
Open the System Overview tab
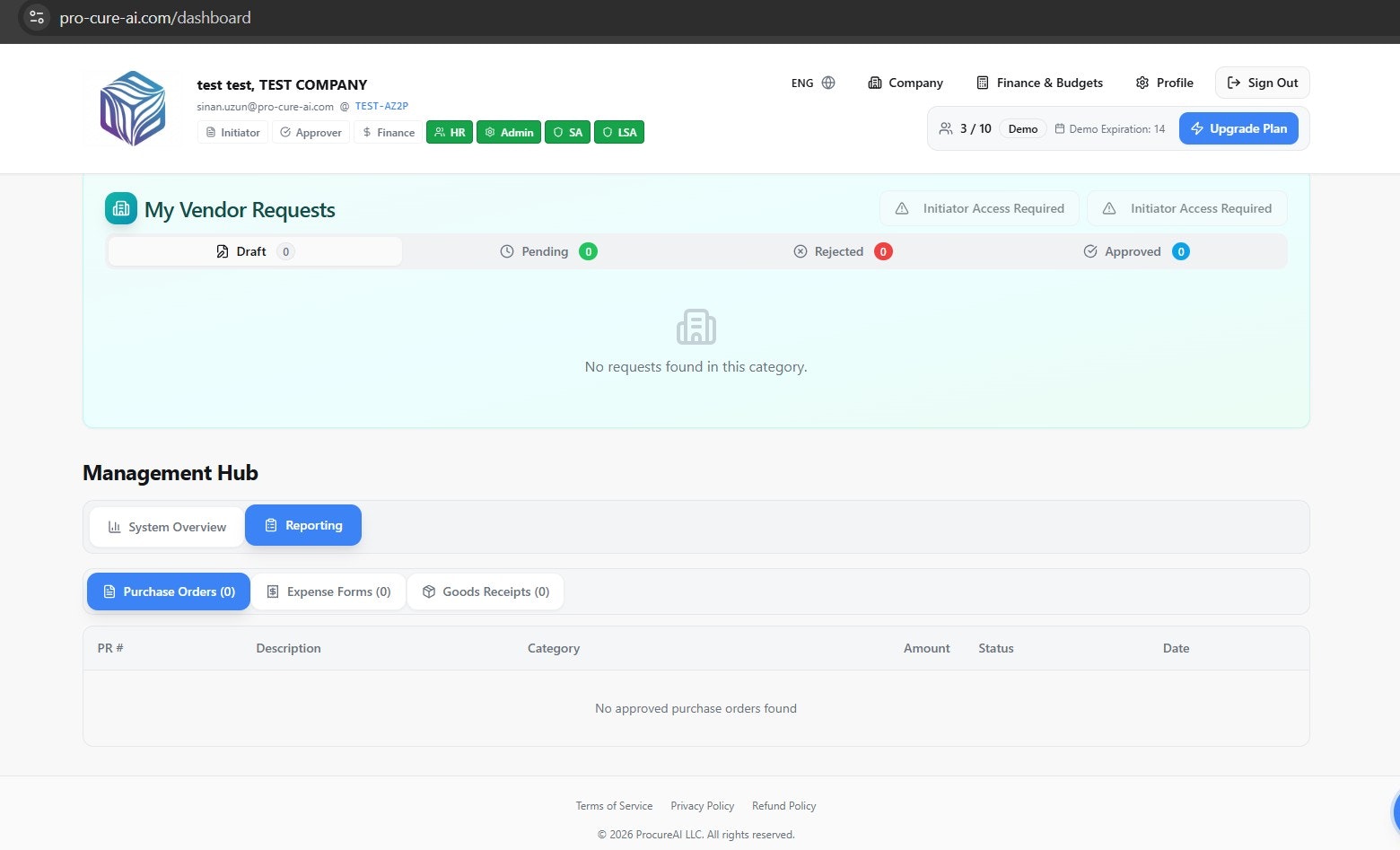coord(167,527)
